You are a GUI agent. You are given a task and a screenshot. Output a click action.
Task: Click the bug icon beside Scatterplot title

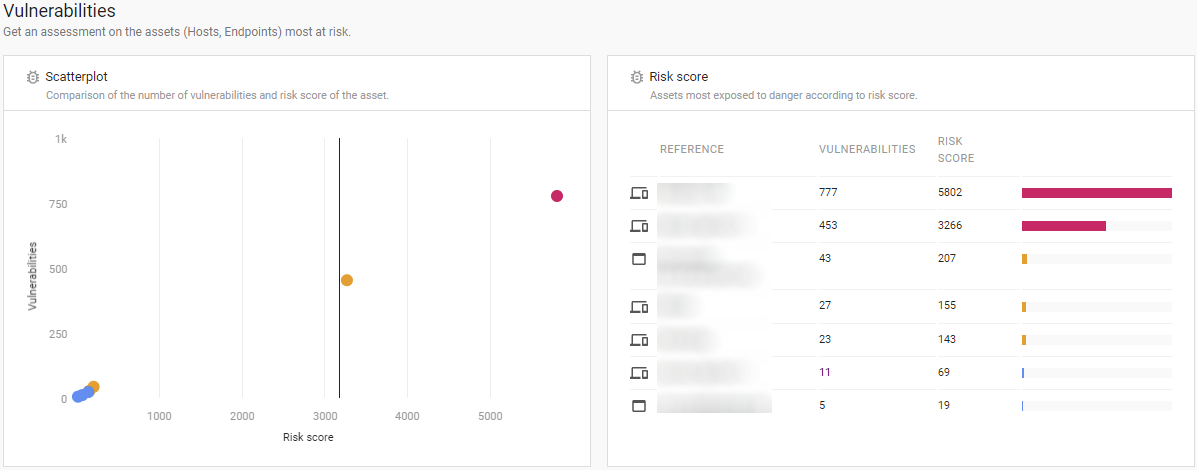[x=33, y=77]
